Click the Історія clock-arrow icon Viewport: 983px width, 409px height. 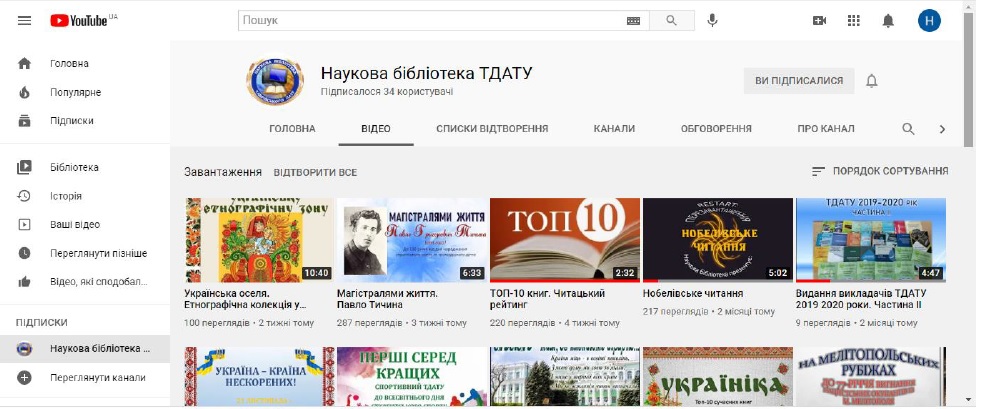pyautogui.click(x=24, y=196)
